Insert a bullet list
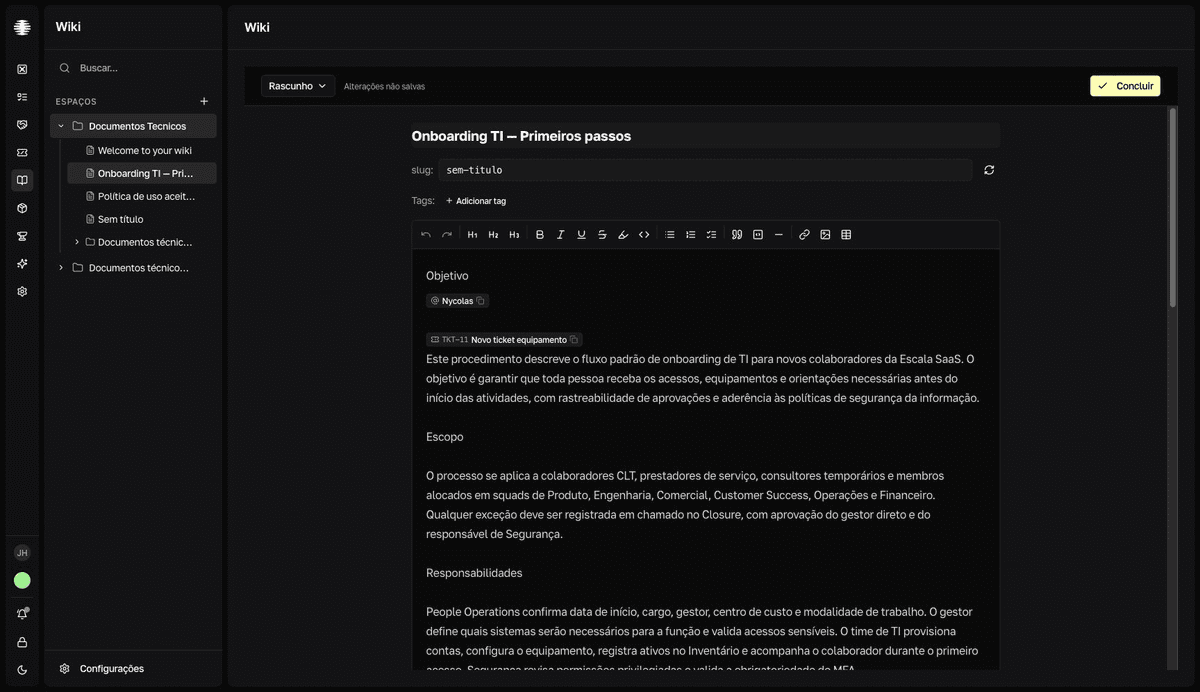 coord(670,235)
